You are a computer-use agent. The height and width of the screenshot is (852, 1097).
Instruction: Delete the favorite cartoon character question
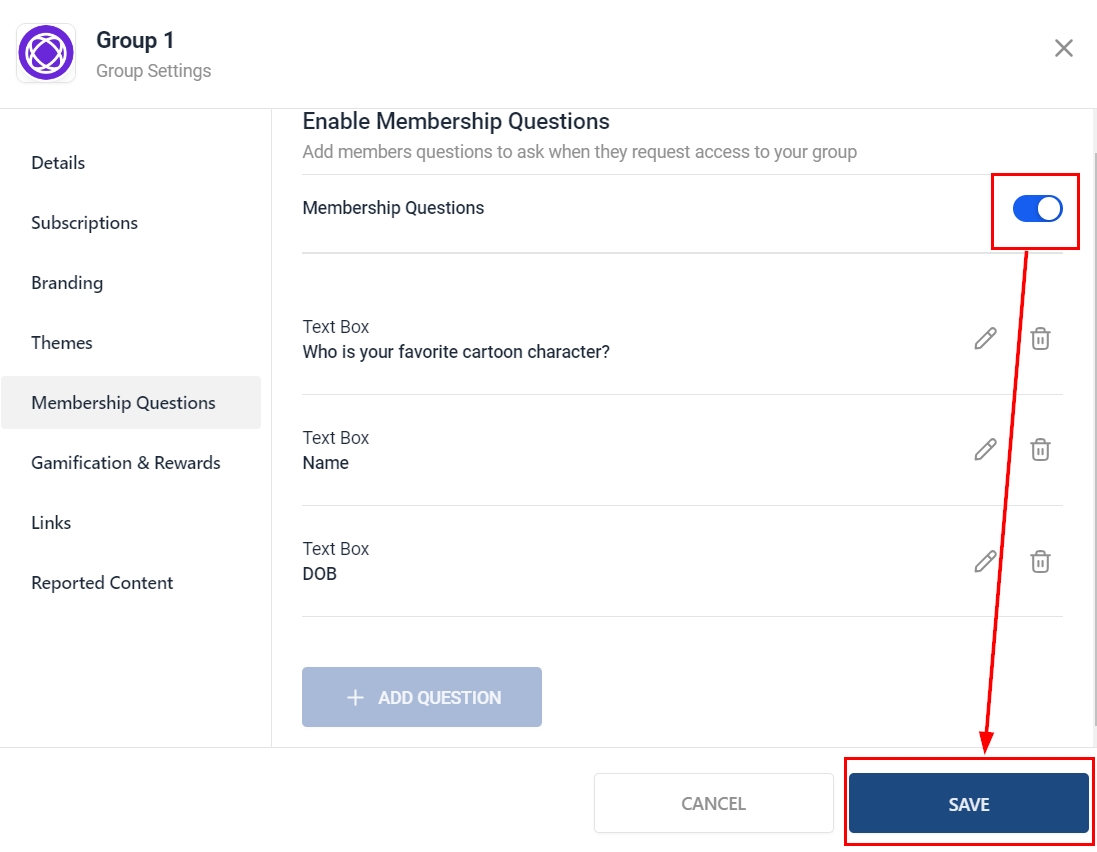point(1040,339)
